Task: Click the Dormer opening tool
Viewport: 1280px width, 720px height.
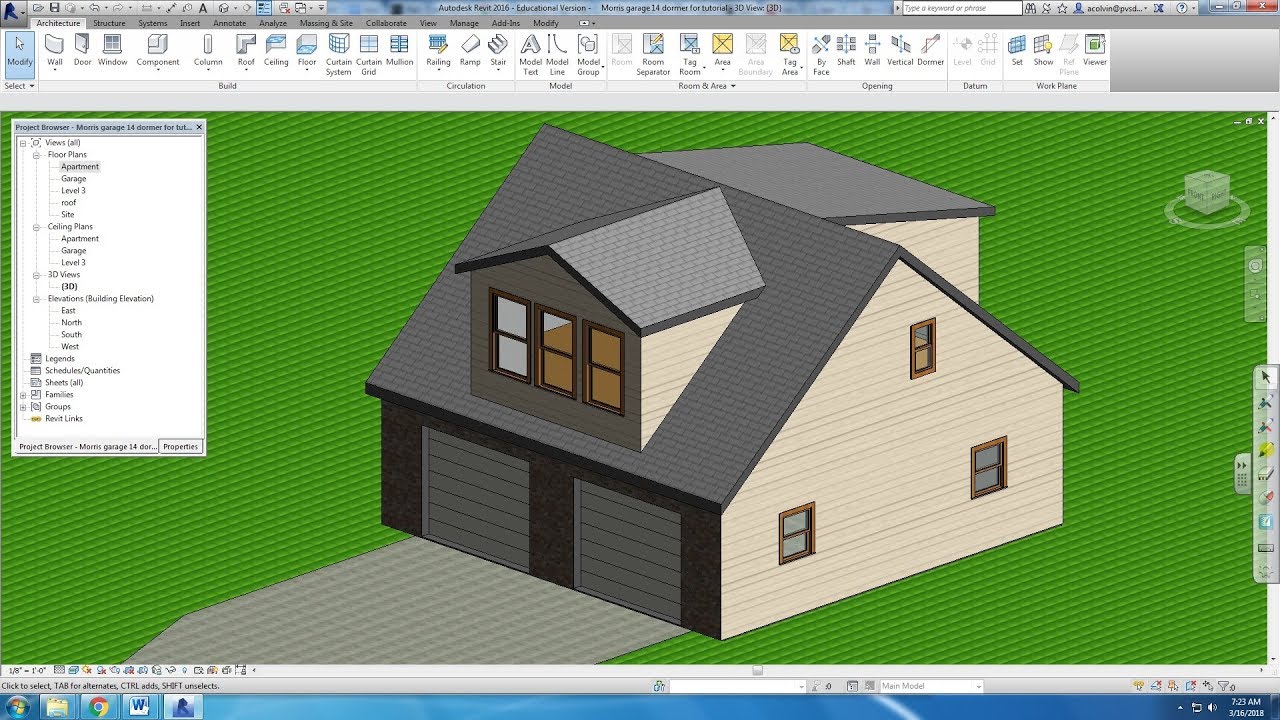Action: pyautogui.click(x=930, y=50)
